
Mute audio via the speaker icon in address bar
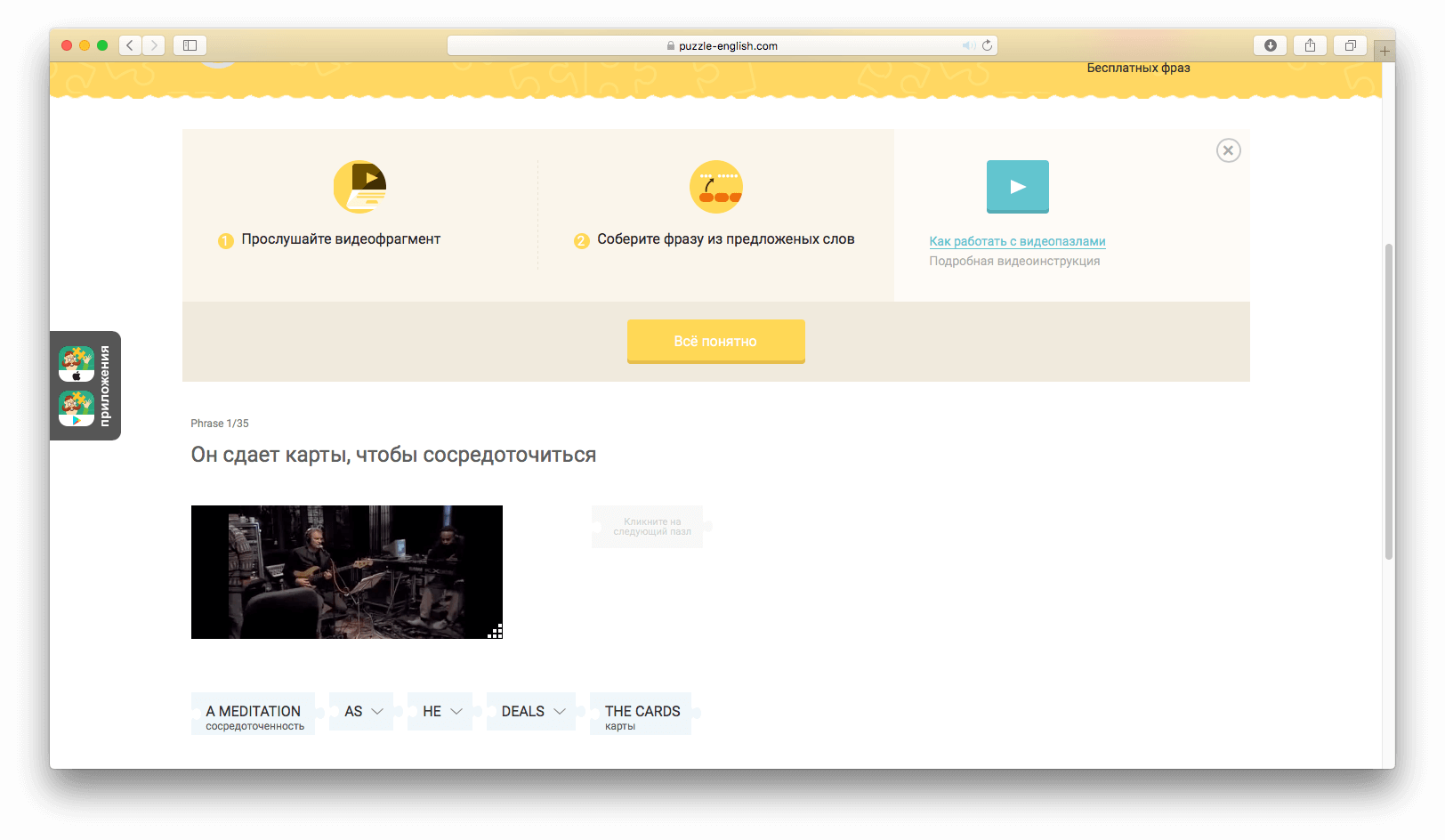pos(969,45)
